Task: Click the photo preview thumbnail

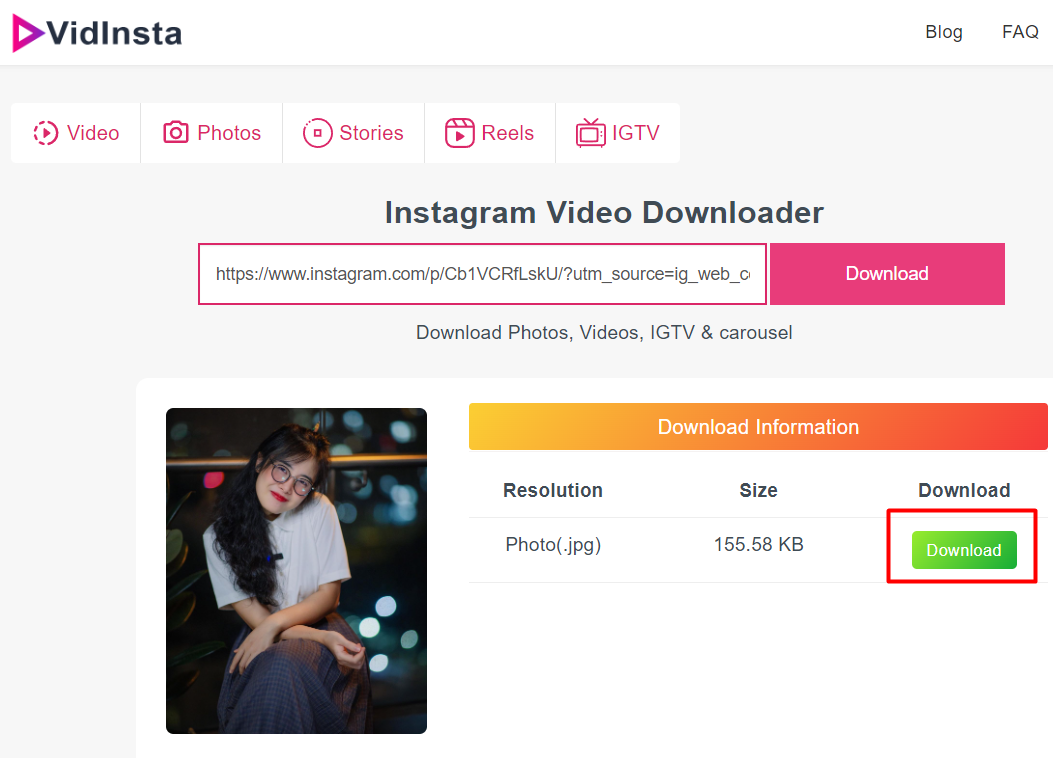Action: (x=296, y=570)
